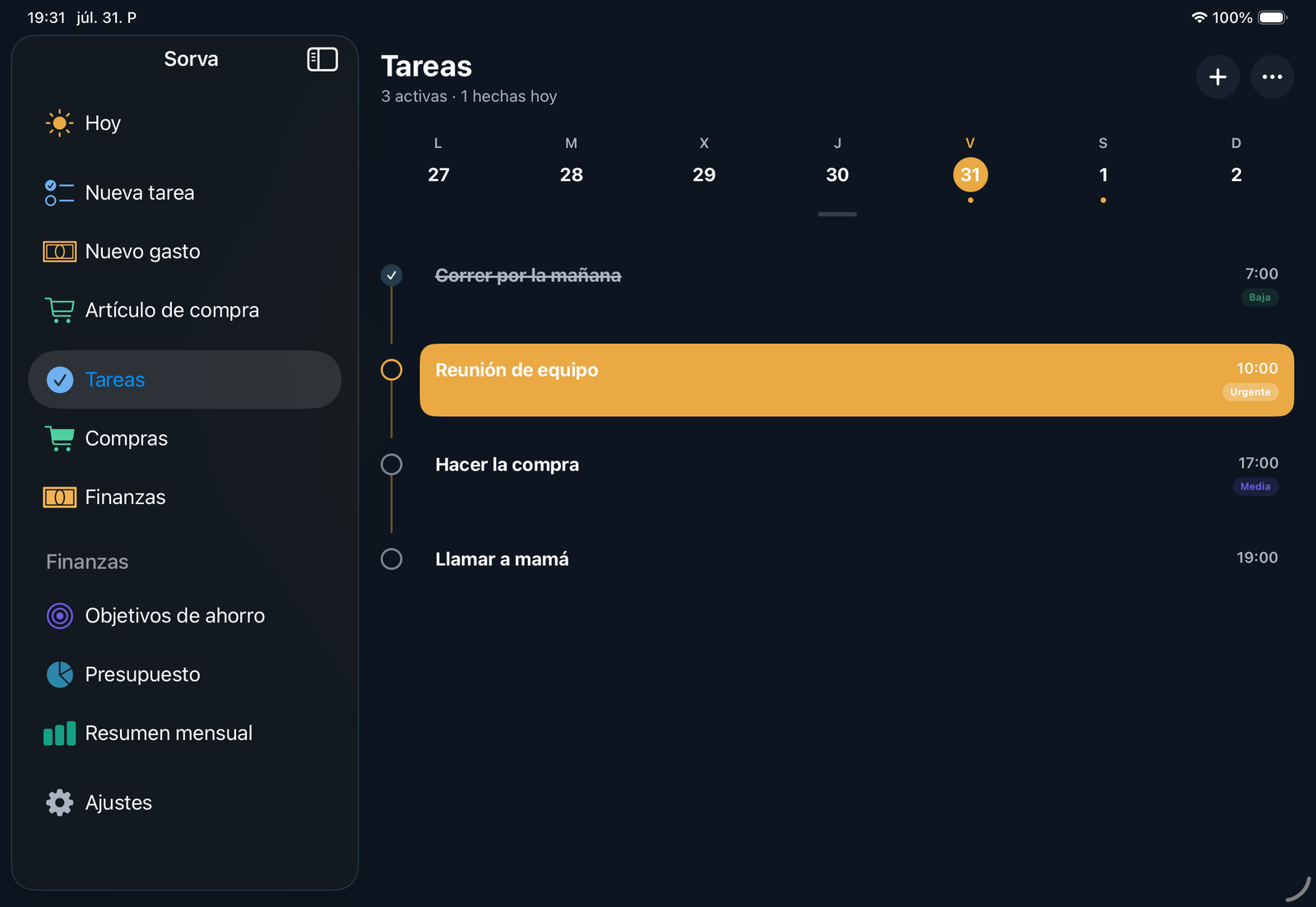Click the blue checkmark icon beside Tareas

point(60,380)
